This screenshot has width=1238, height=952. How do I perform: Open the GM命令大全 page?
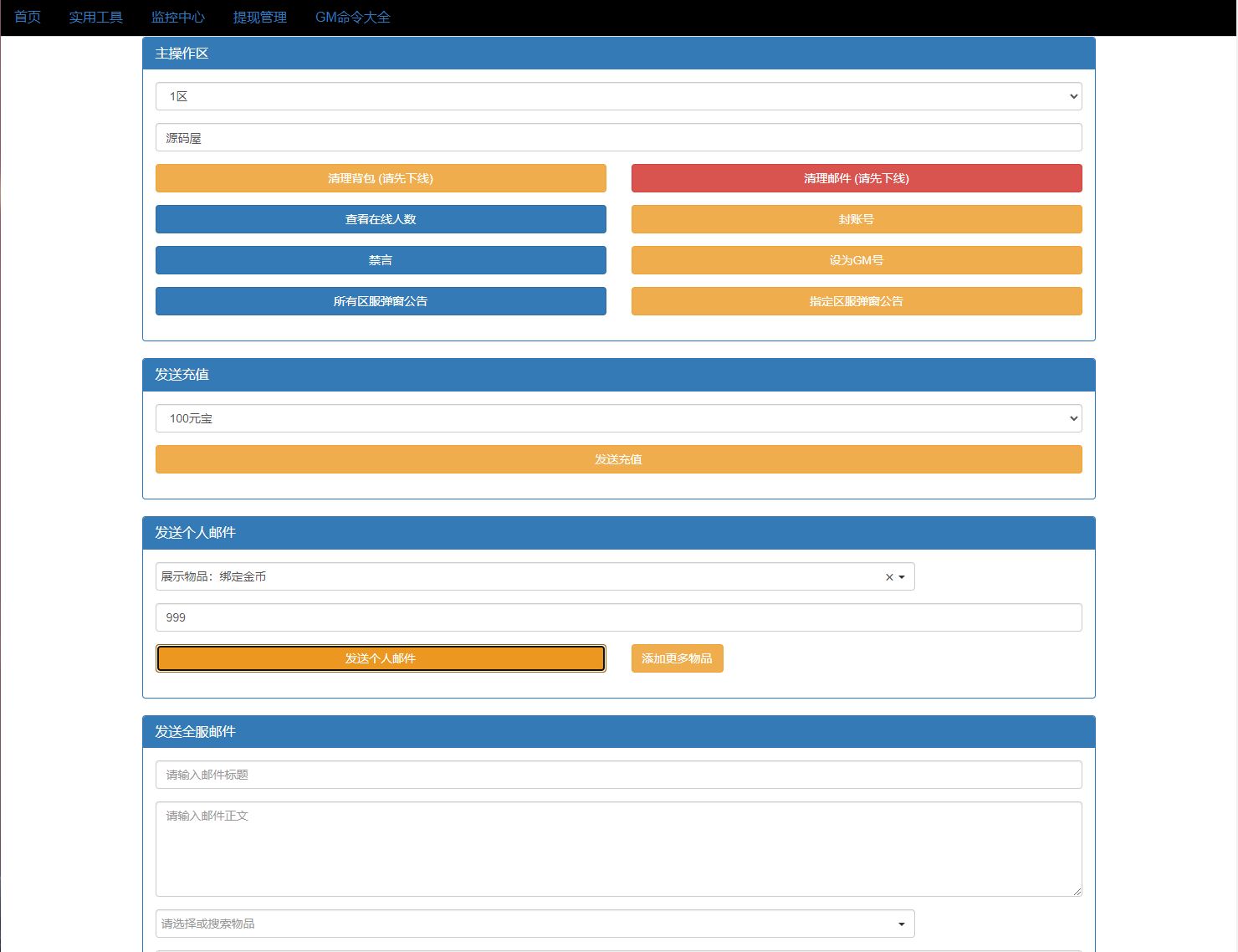pyautogui.click(x=353, y=18)
